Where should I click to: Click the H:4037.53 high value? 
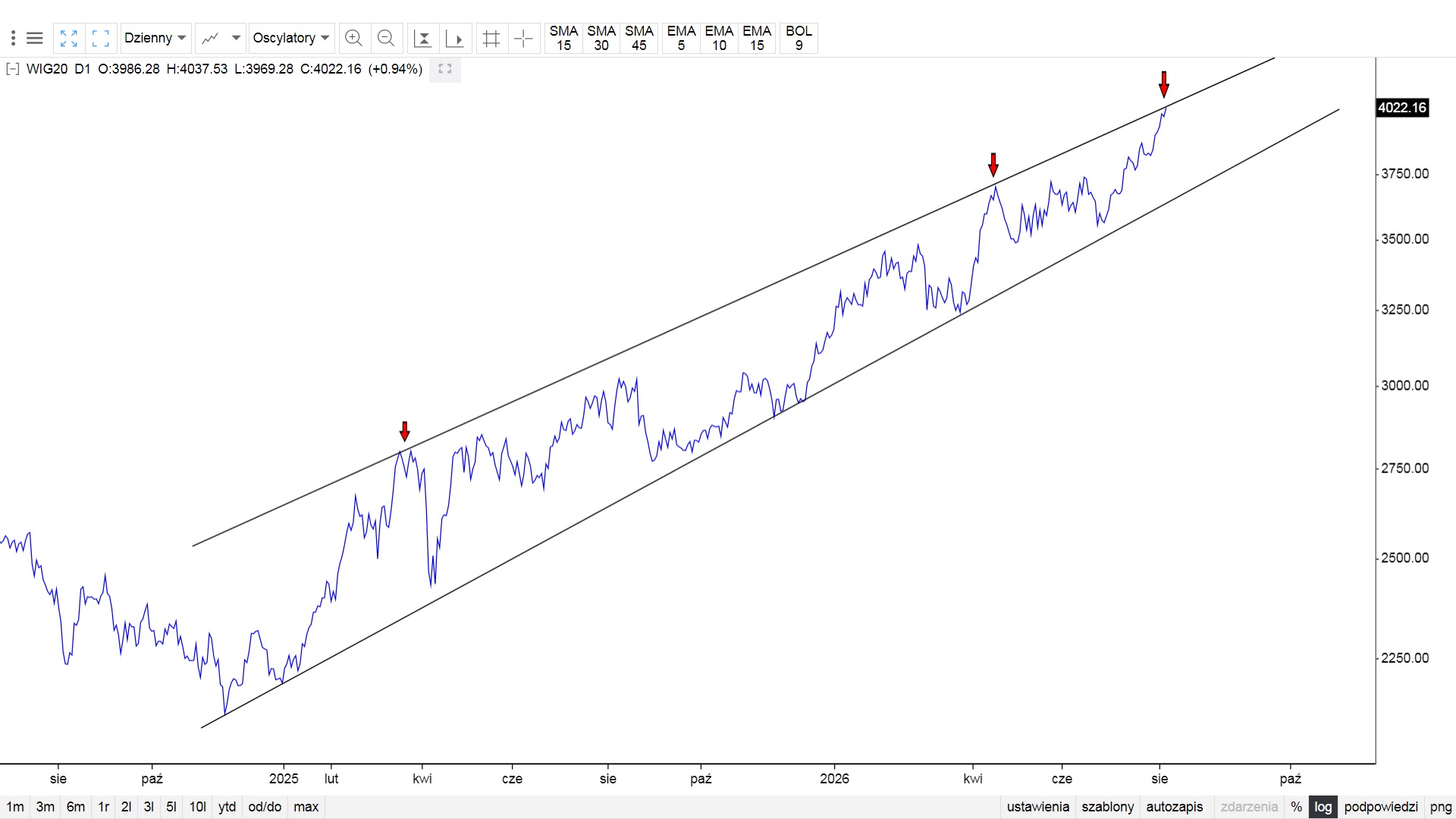[196, 69]
